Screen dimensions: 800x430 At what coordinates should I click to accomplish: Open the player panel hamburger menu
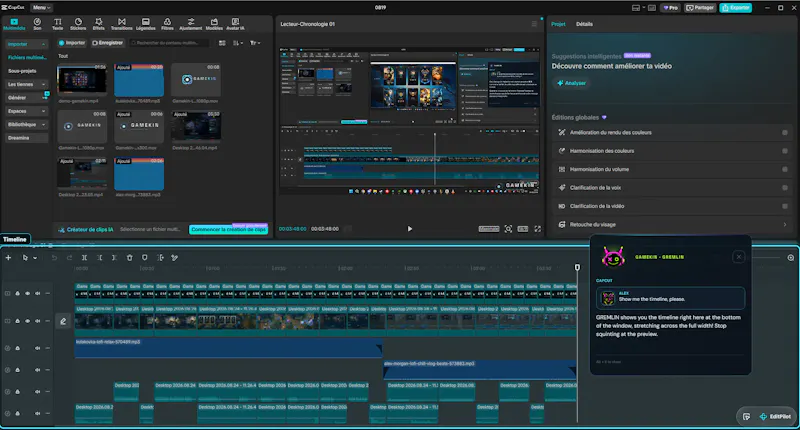(534, 24)
